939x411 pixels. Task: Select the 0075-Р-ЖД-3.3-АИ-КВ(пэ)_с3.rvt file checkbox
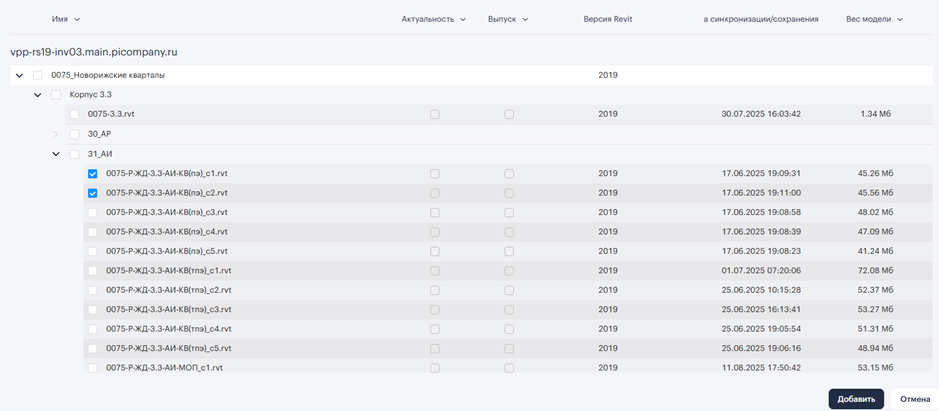click(x=93, y=212)
